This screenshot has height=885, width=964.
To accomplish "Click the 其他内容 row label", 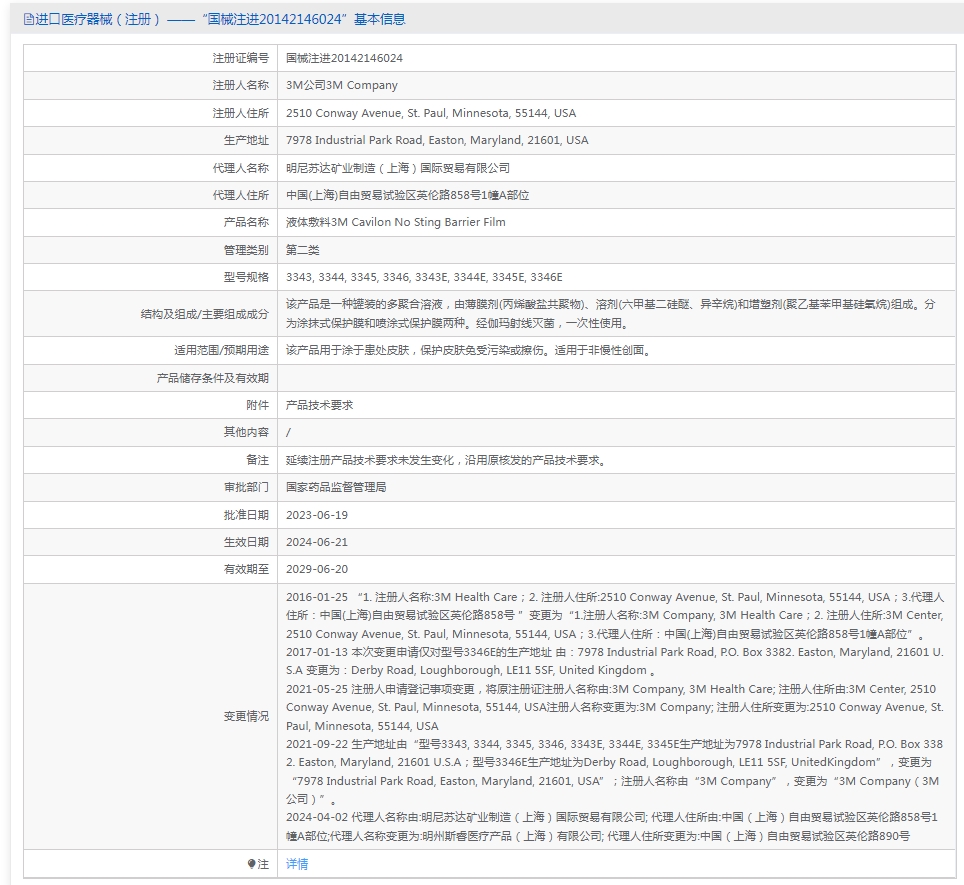I will (x=246, y=432).
